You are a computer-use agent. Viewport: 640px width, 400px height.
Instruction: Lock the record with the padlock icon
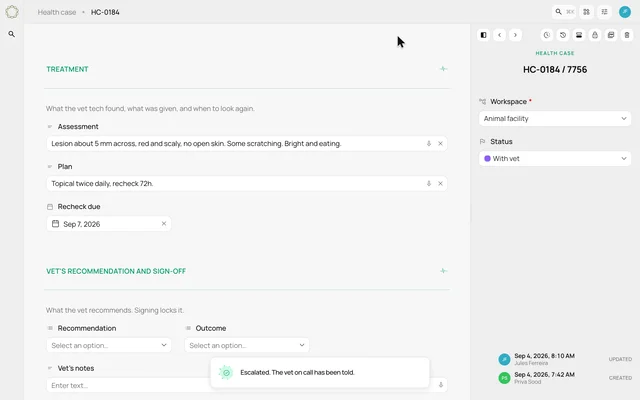coord(595,35)
